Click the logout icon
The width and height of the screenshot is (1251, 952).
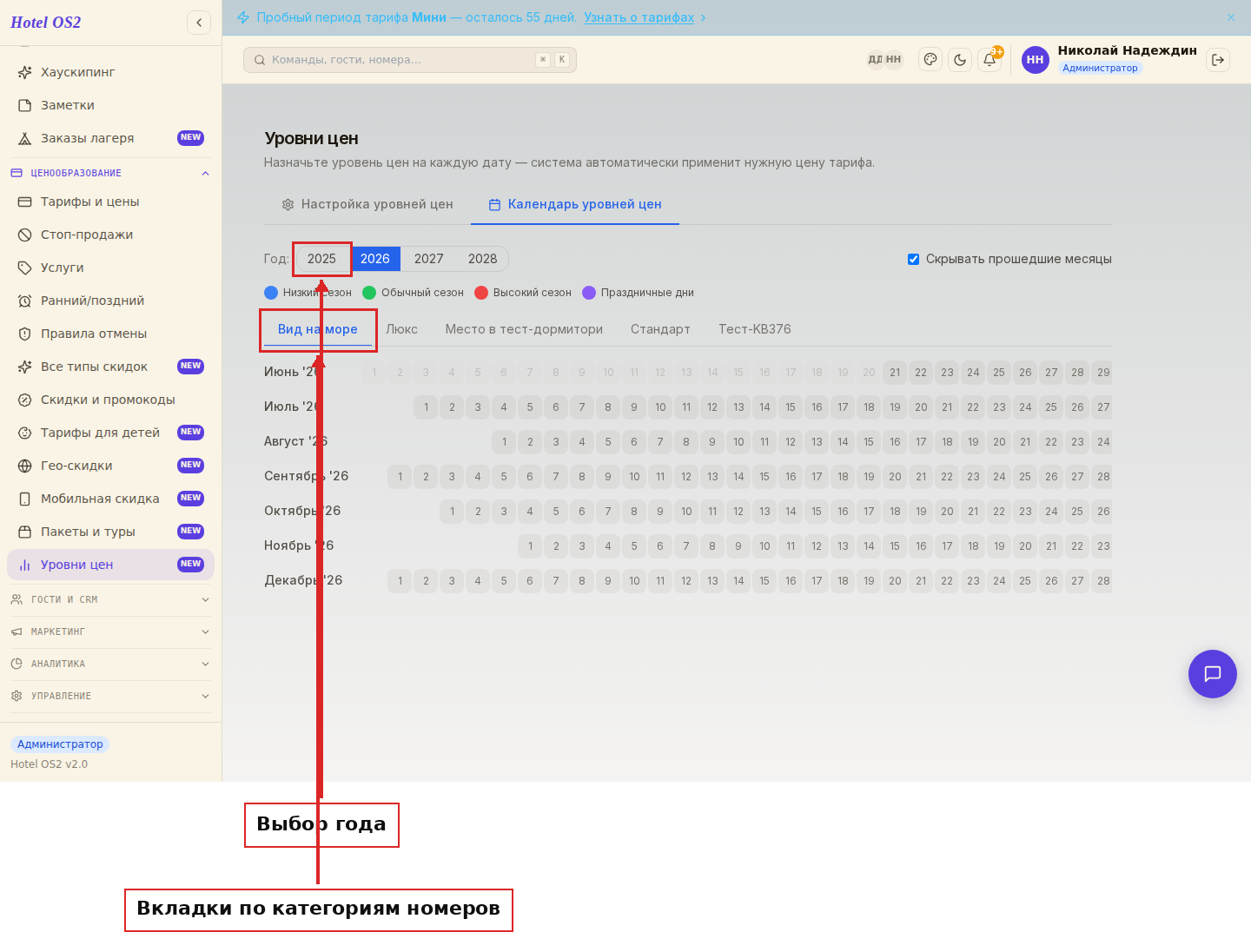[1218, 60]
